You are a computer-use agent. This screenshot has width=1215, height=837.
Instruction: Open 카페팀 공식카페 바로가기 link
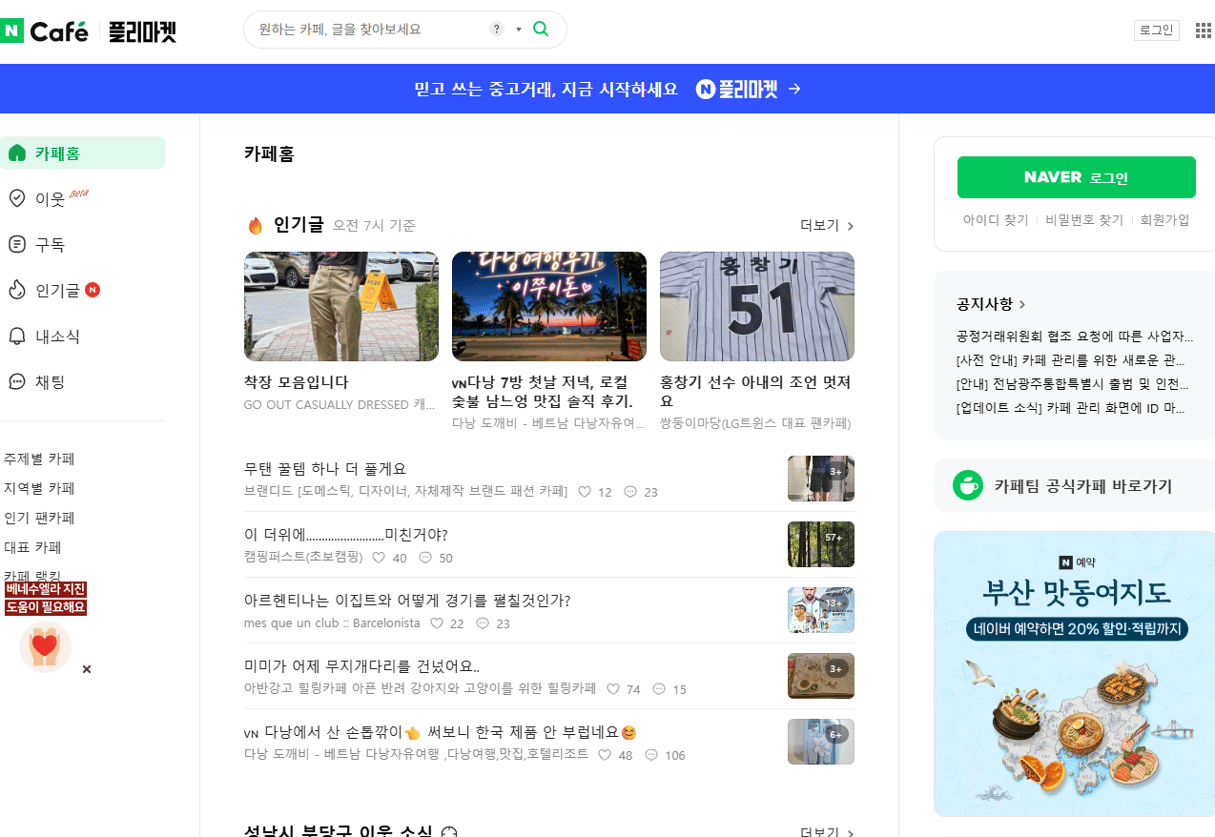[x=1075, y=486]
